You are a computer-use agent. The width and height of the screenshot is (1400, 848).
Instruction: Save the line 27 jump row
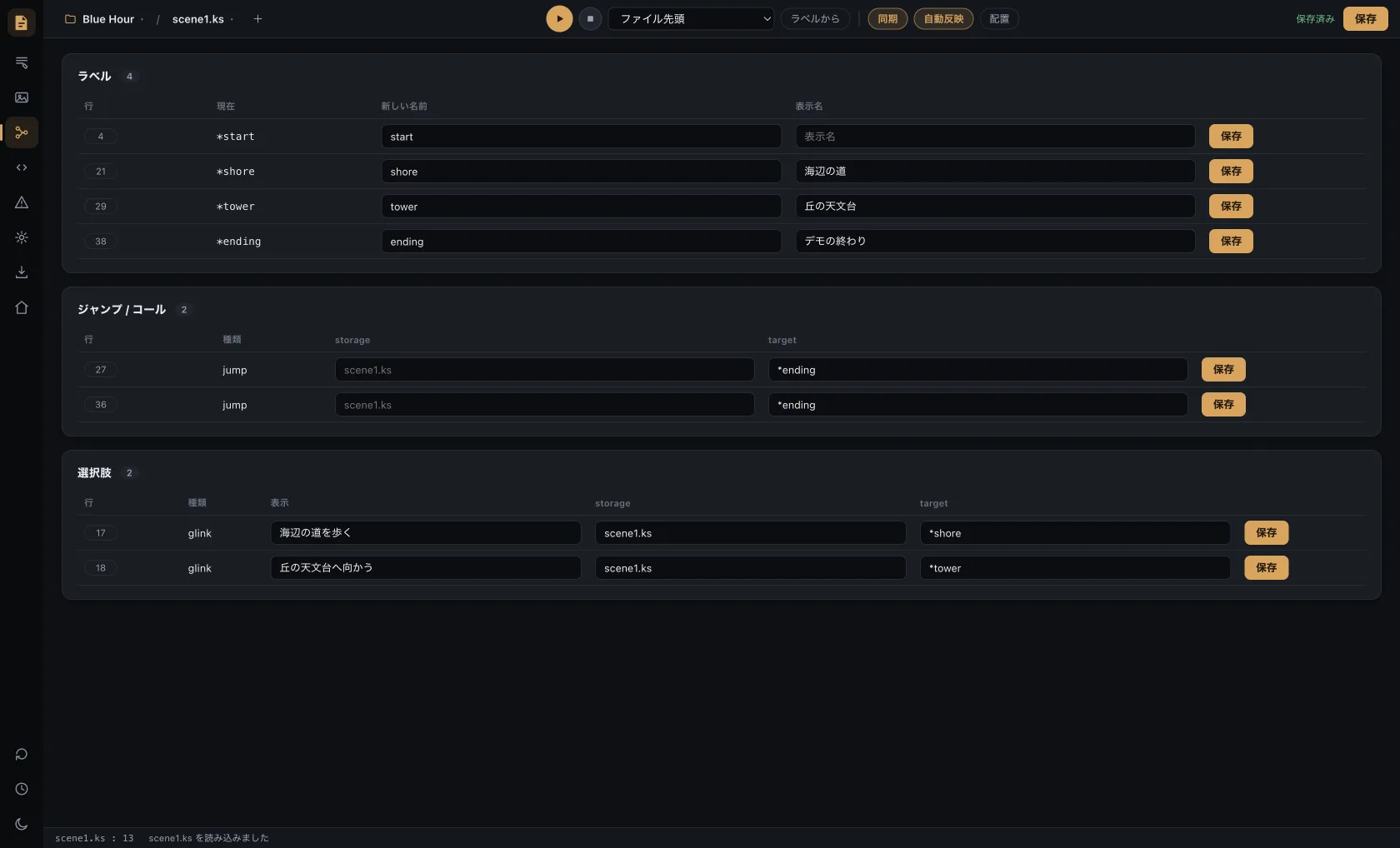tap(1223, 369)
